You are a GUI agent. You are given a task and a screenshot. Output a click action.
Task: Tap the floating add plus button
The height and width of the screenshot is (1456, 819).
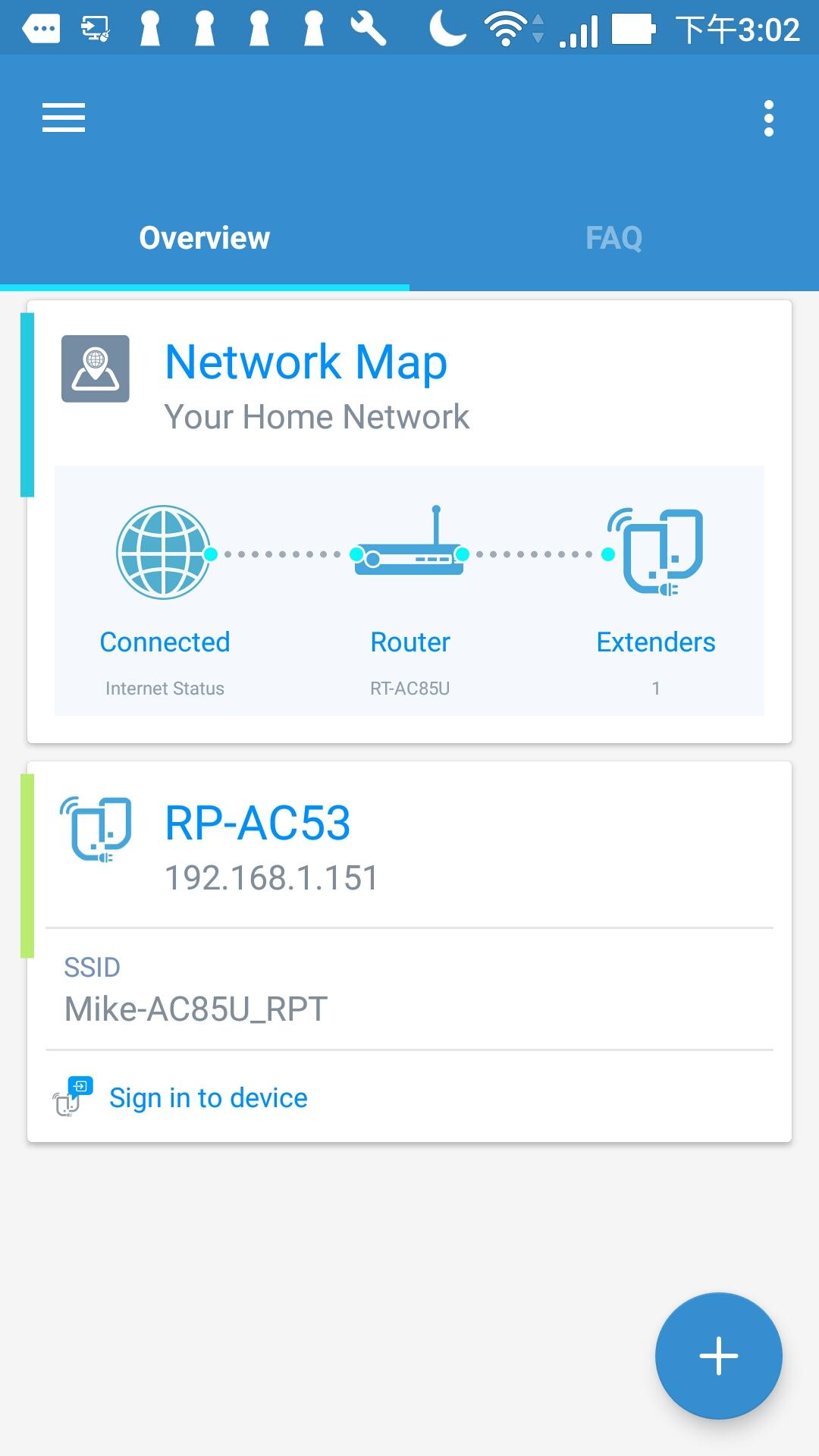[x=718, y=1355]
